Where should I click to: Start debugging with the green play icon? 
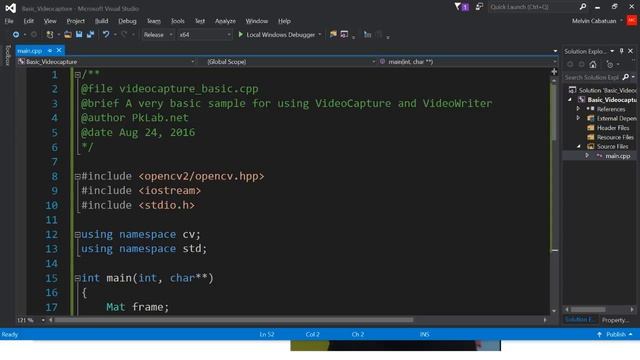(240, 35)
